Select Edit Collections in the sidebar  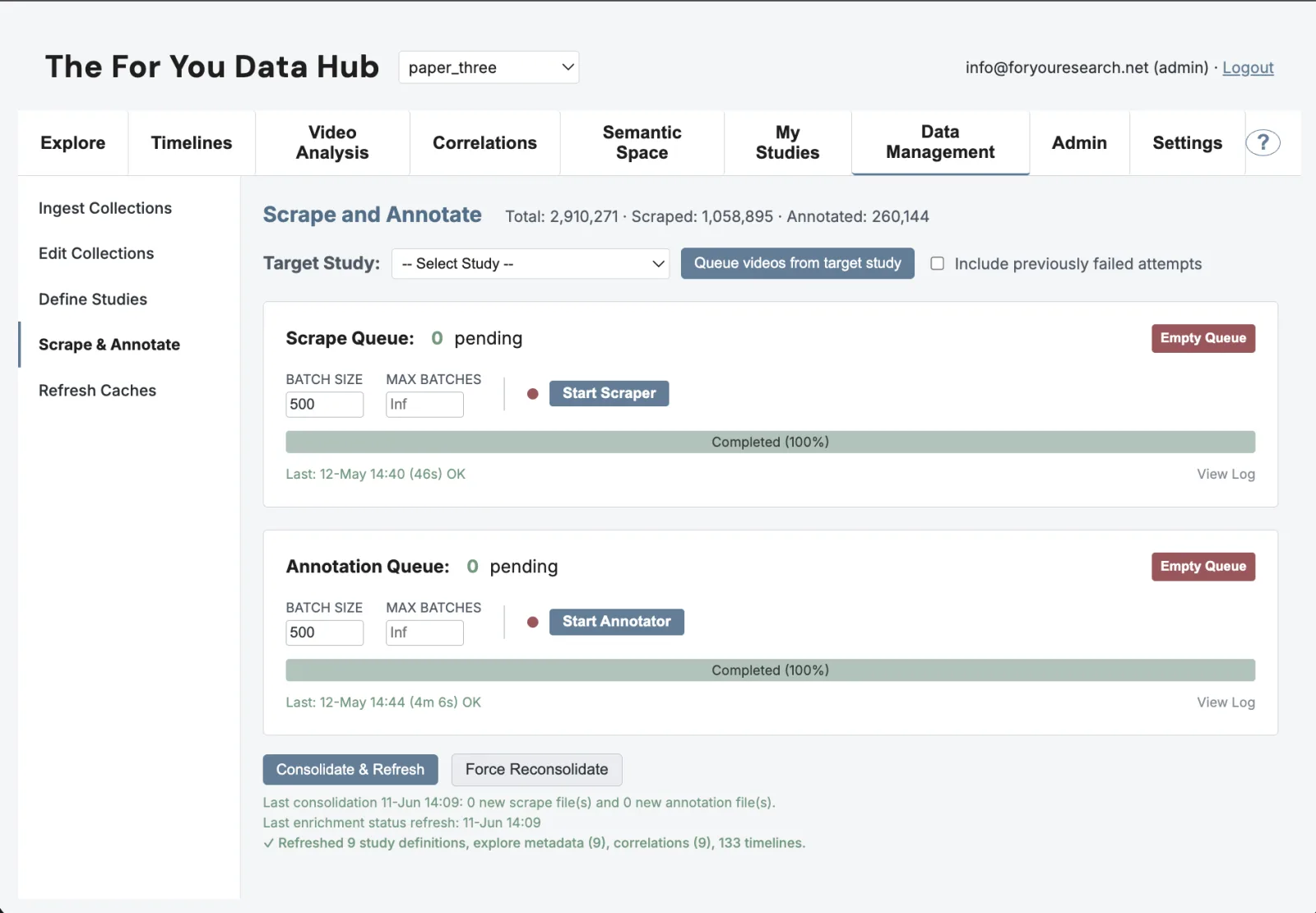96,253
